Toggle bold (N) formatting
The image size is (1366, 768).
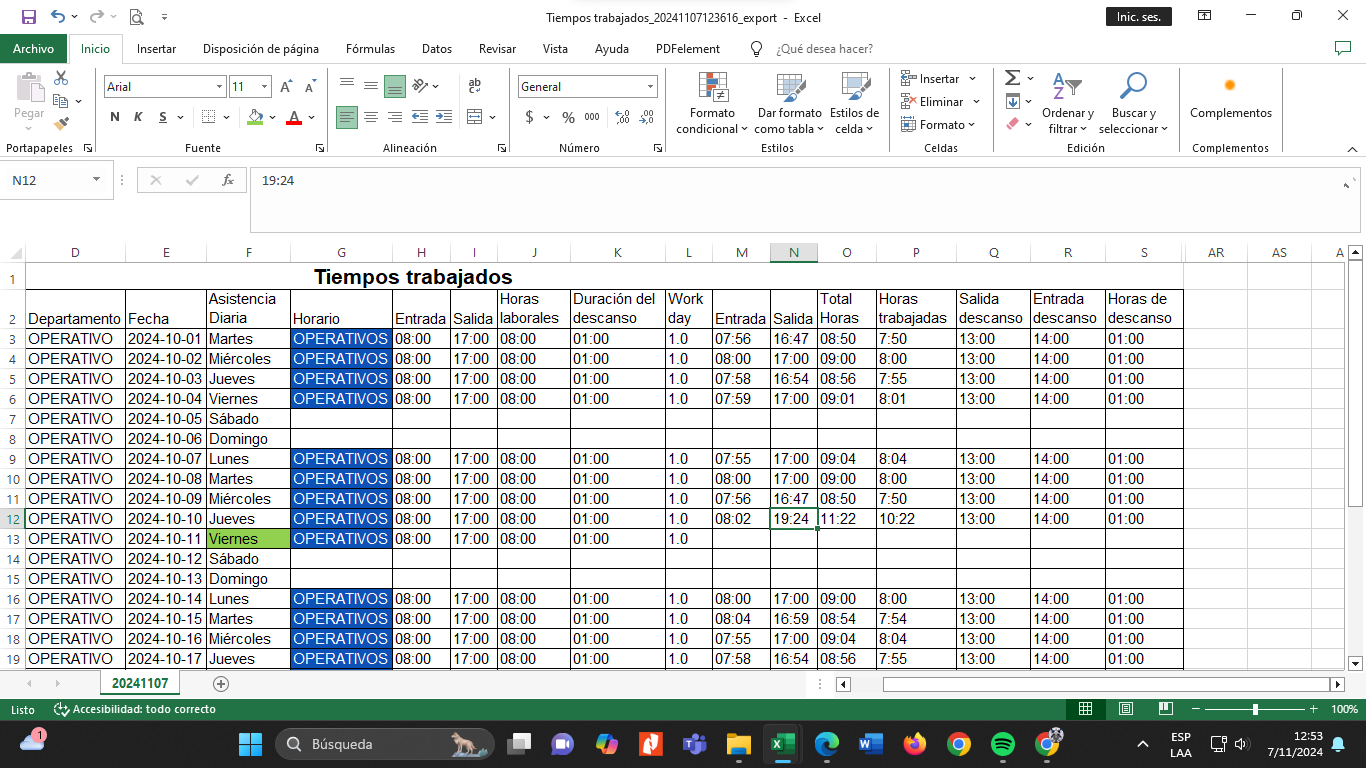click(x=115, y=117)
